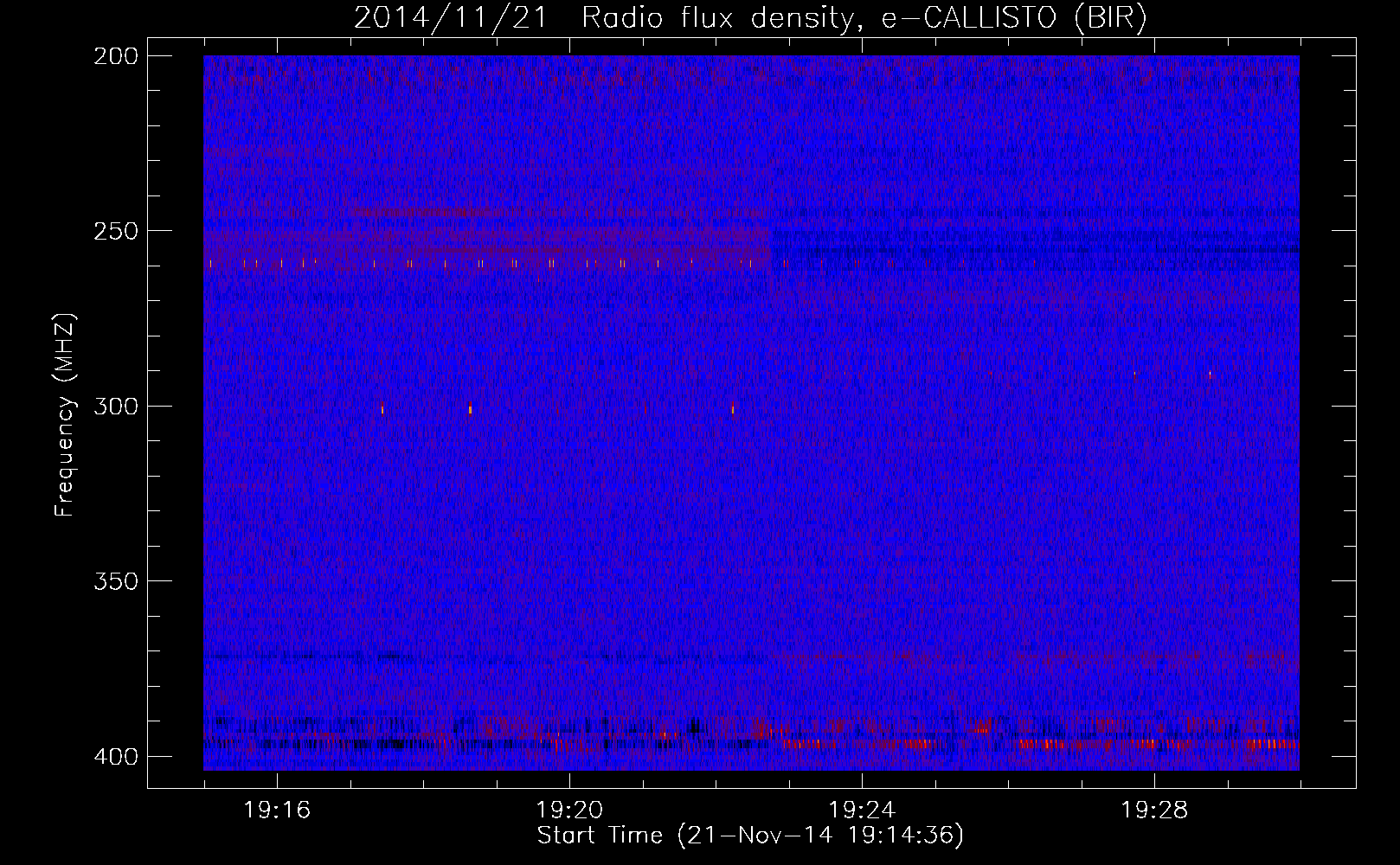This screenshot has height=865, width=1400.
Task: Select the '300' frequency axis label
Action: [x=115, y=407]
